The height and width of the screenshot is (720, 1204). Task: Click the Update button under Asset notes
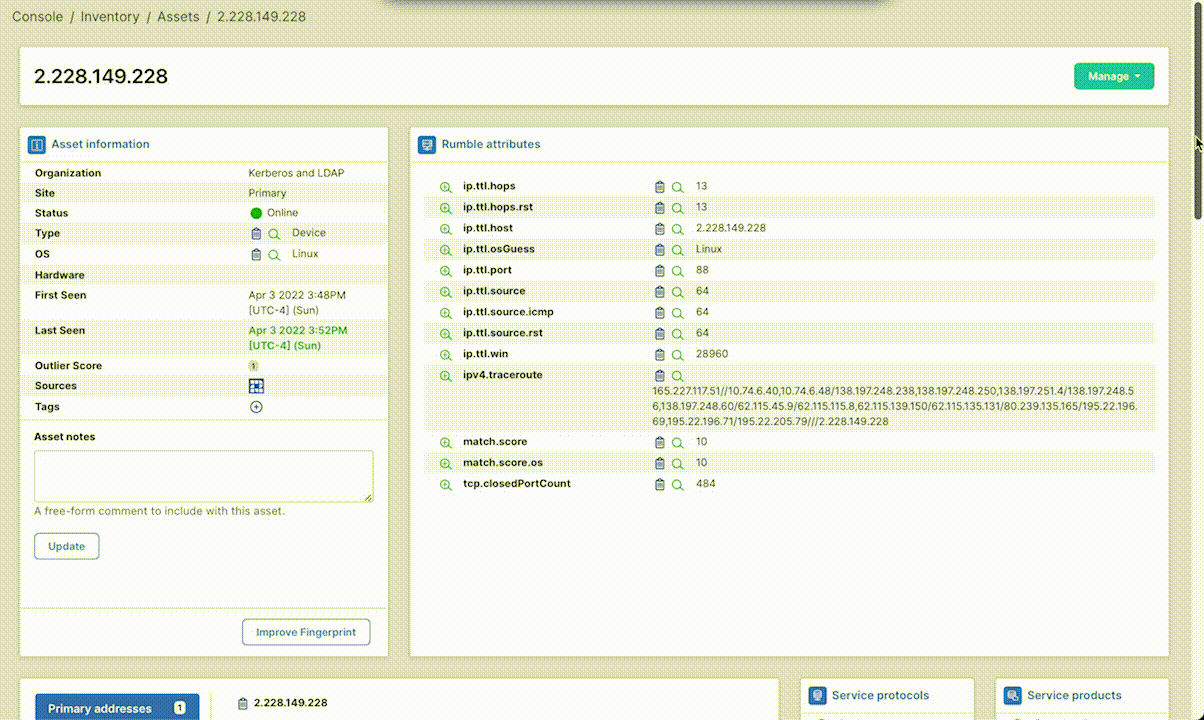click(x=66, y=546)
